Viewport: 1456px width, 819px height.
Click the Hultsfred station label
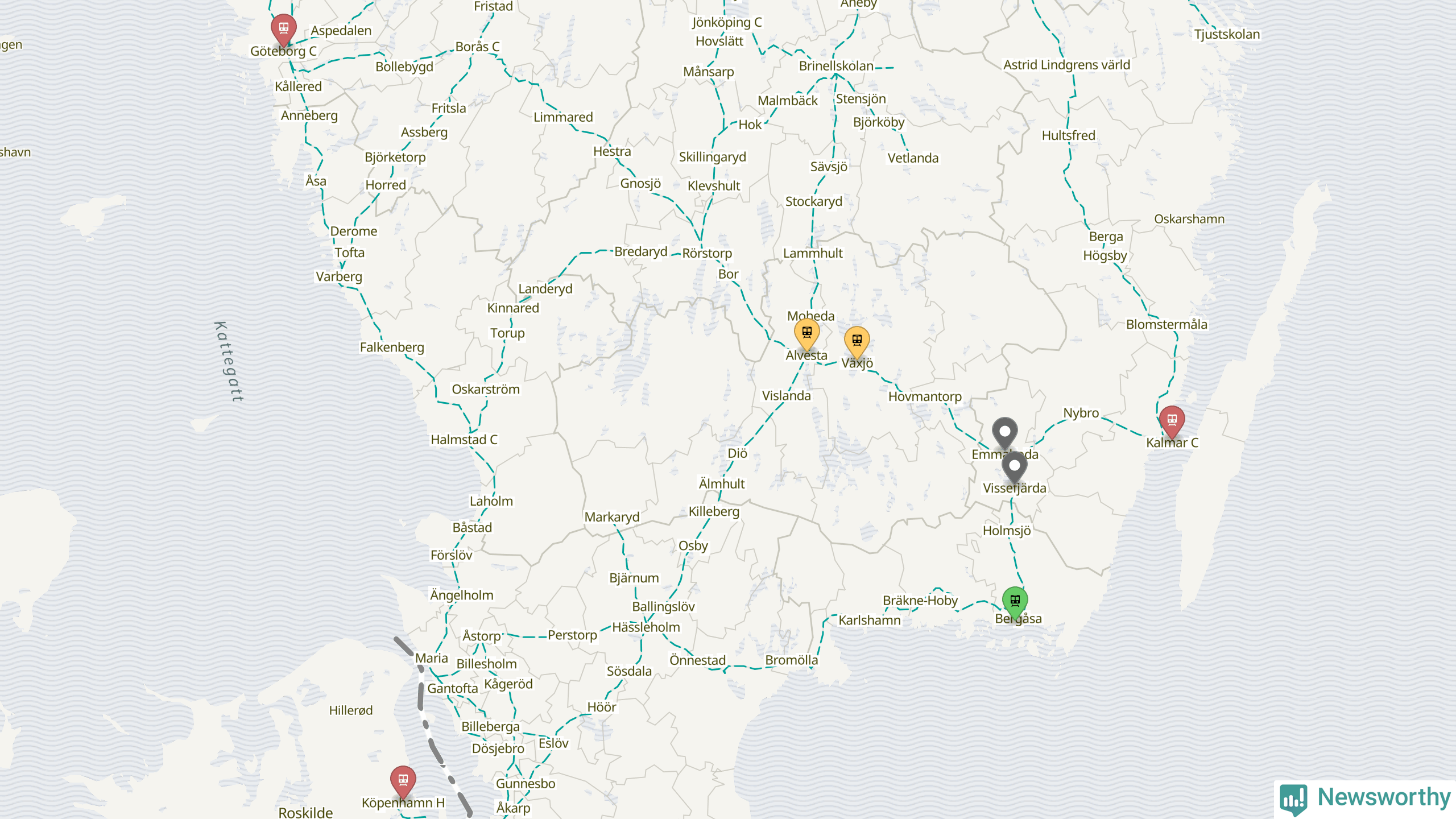click(x=1068, y=135)
